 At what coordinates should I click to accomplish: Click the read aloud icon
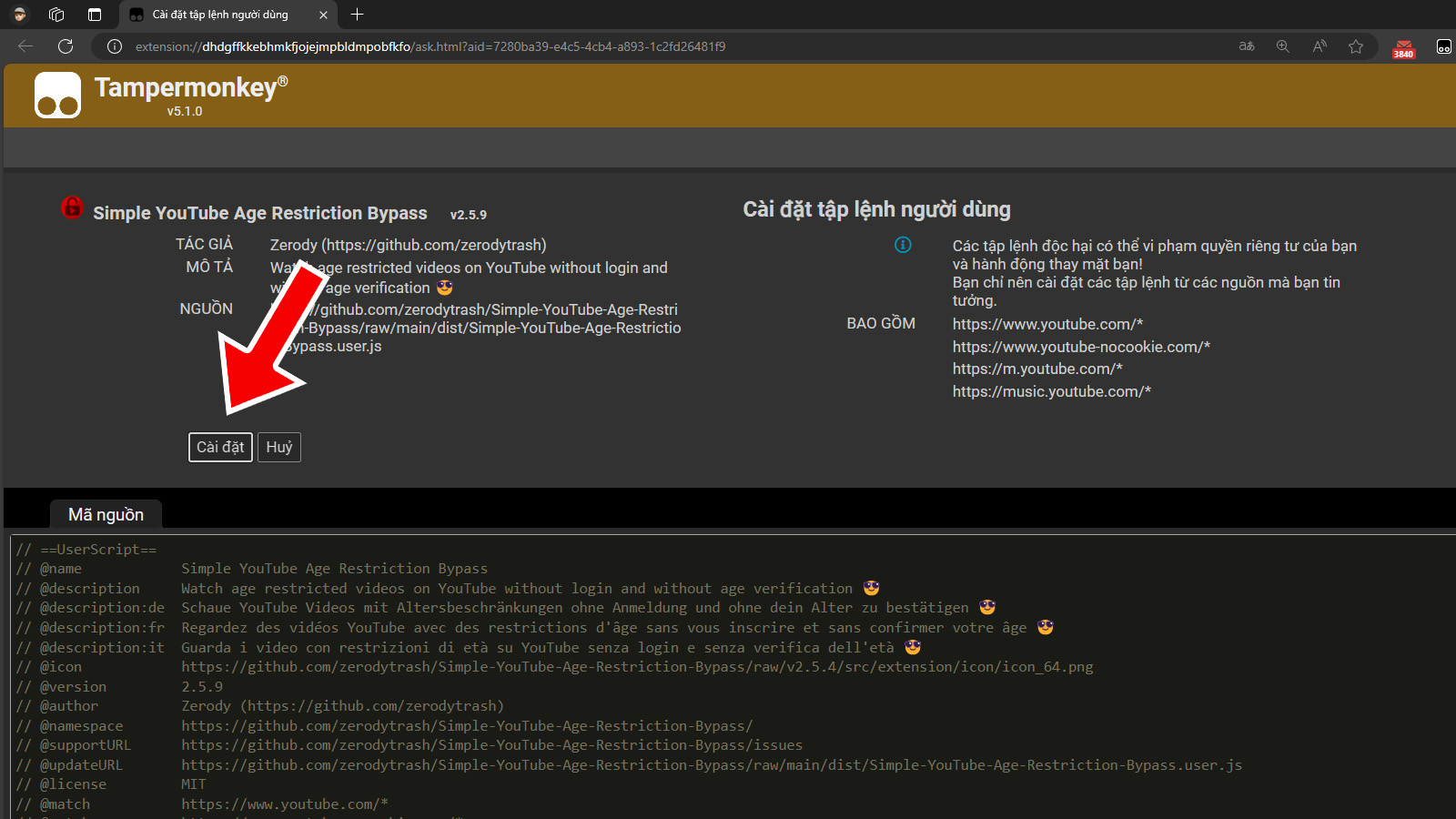pyautogui.click(x=1319, y=46)
